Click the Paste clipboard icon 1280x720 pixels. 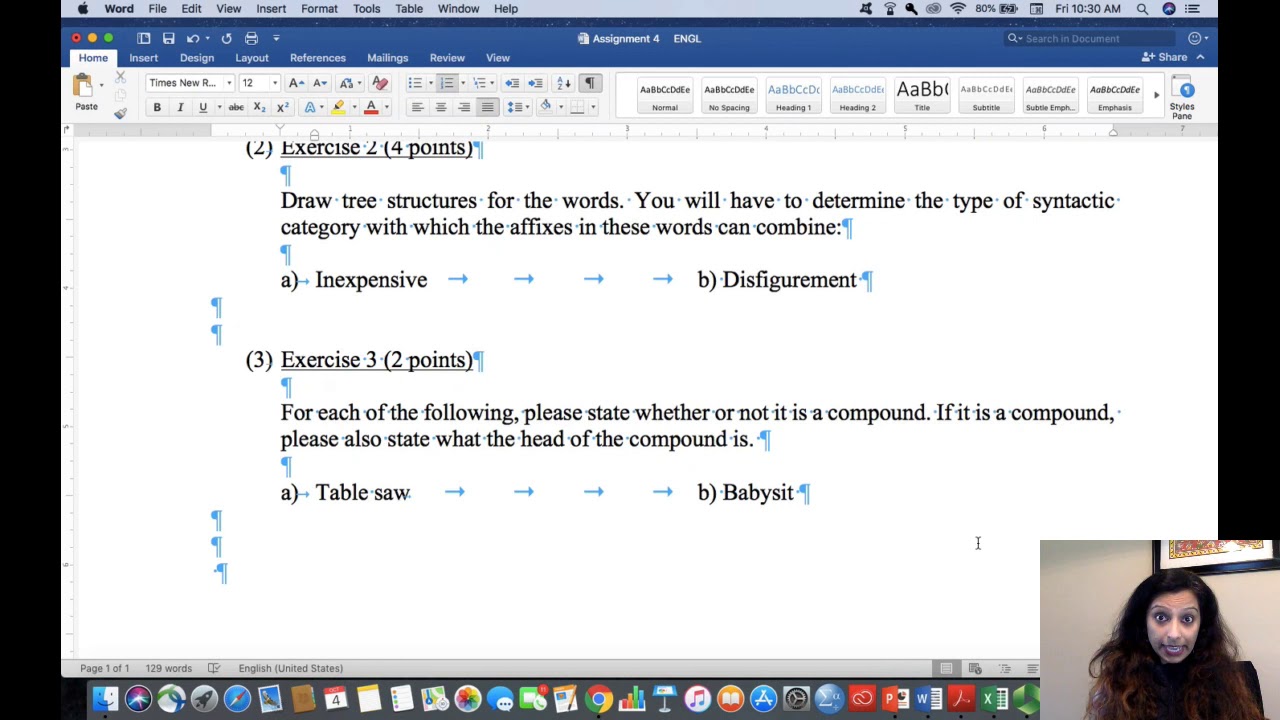[x=83, y=86]
